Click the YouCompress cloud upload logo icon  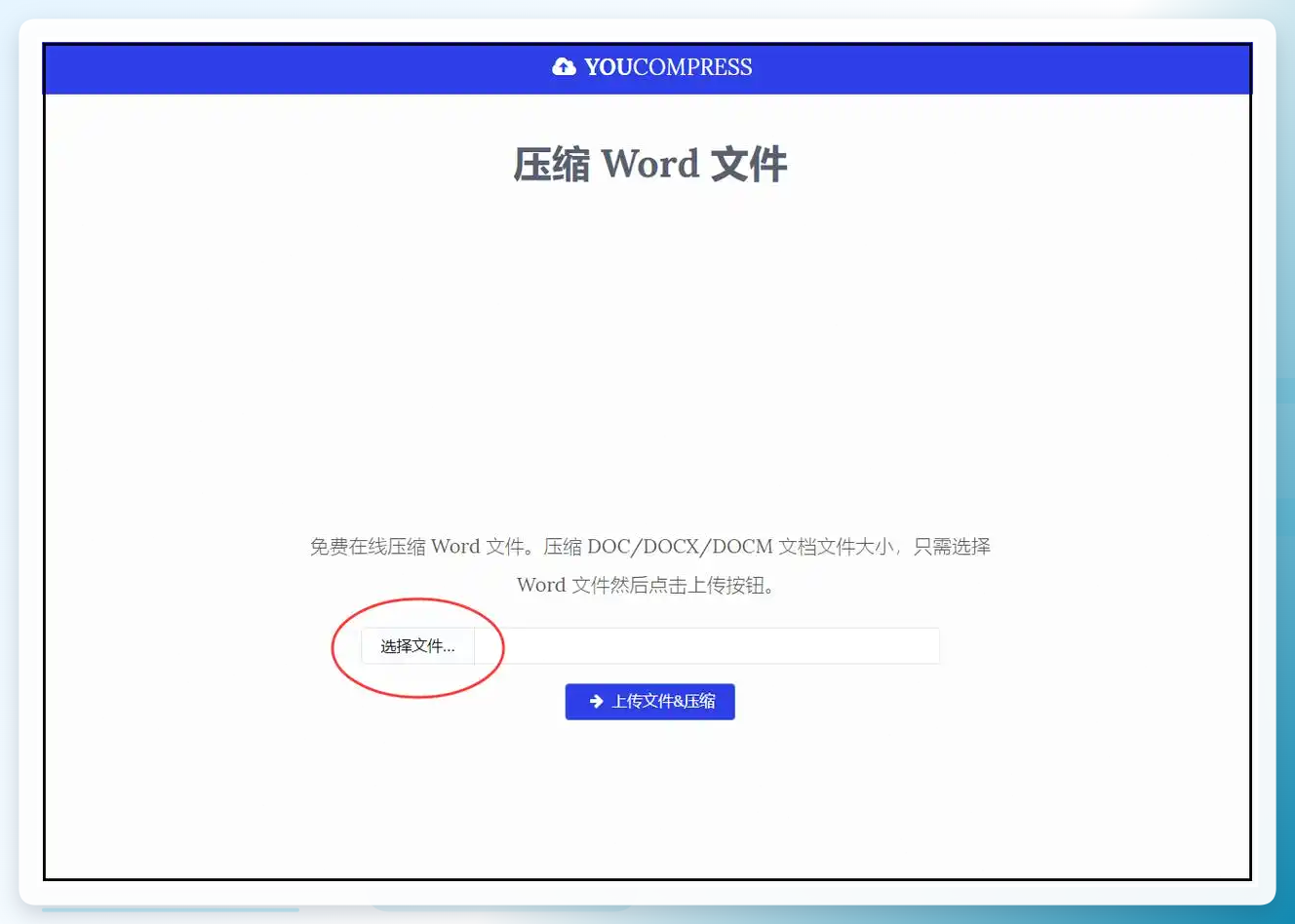point(564,66)
